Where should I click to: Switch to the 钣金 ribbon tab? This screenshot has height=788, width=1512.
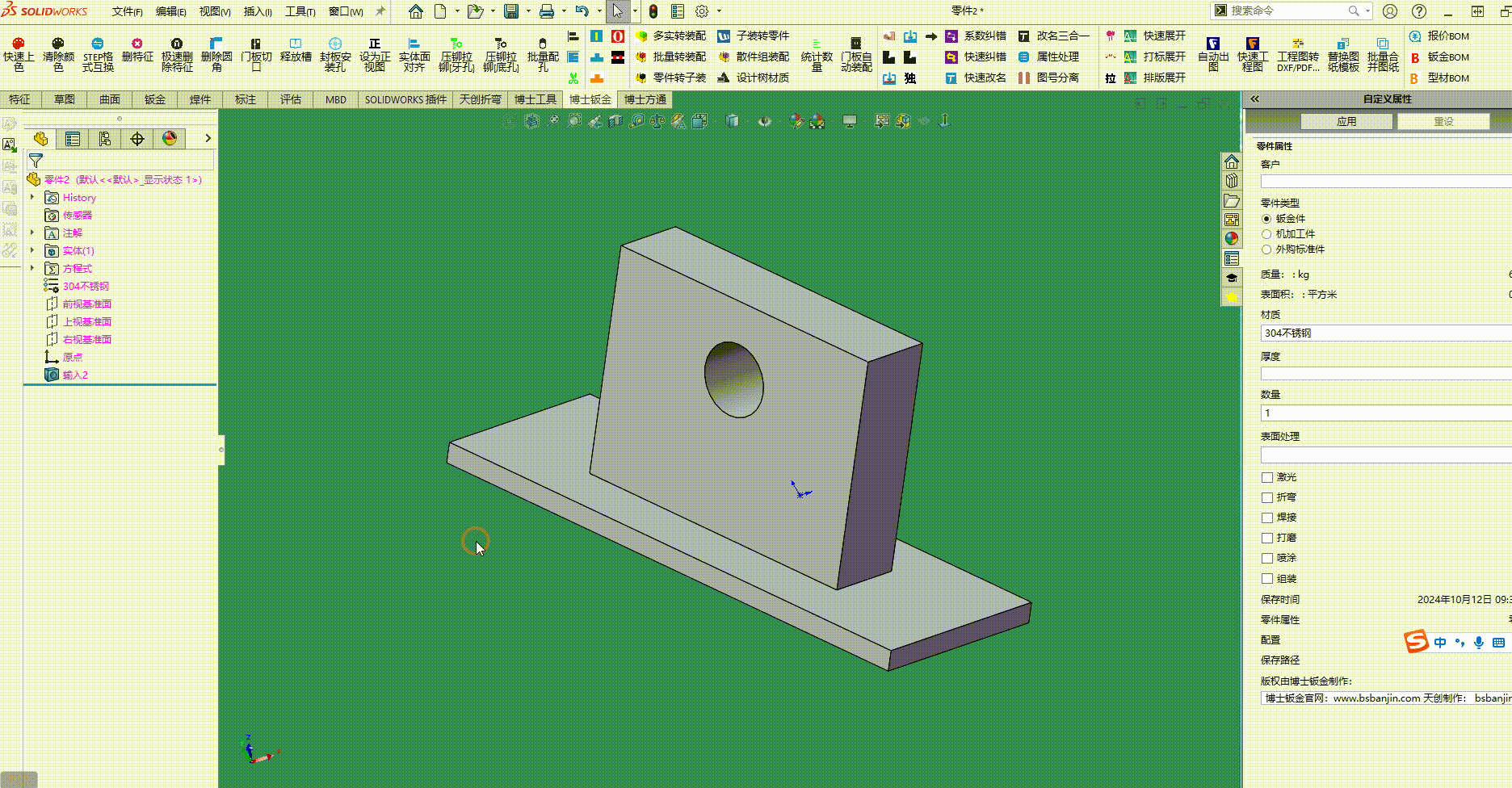[x=155, y=99]
